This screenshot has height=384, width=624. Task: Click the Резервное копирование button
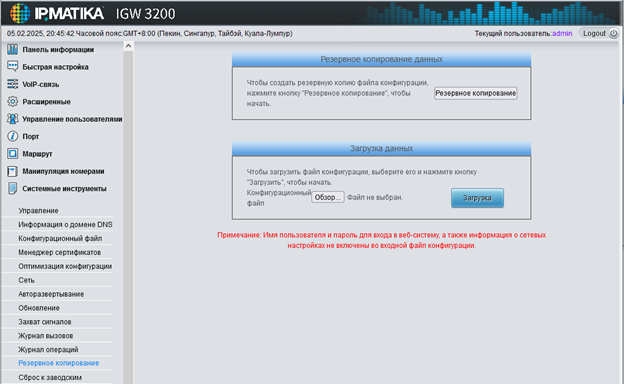[x=476, y=93]
